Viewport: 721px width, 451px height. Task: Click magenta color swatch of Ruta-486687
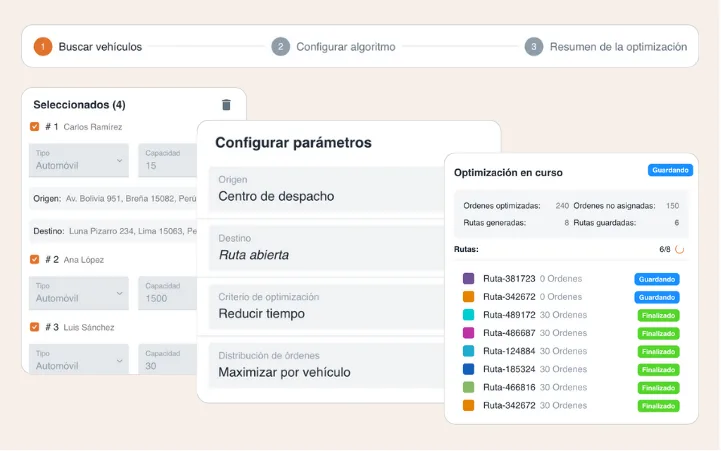(468, 333)
